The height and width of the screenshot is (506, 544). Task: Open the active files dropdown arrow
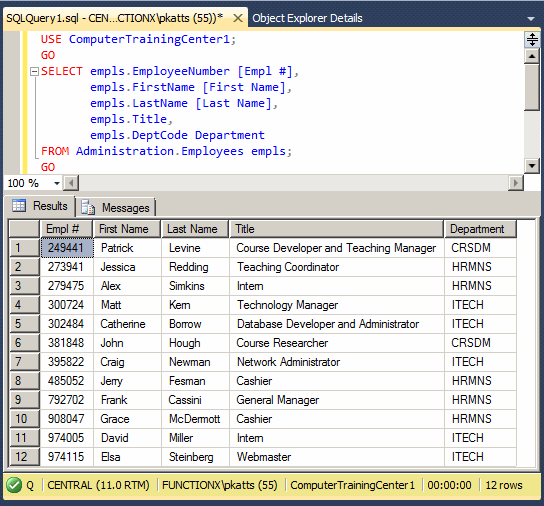point(530,19)
